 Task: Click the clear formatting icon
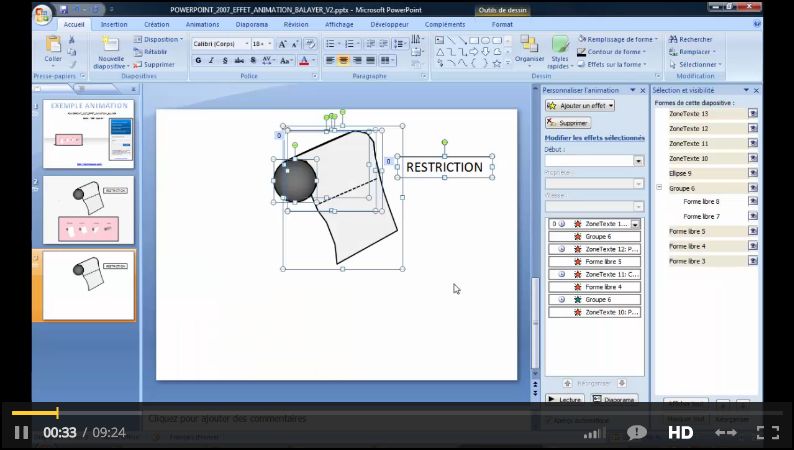click(x=310, y=44)
